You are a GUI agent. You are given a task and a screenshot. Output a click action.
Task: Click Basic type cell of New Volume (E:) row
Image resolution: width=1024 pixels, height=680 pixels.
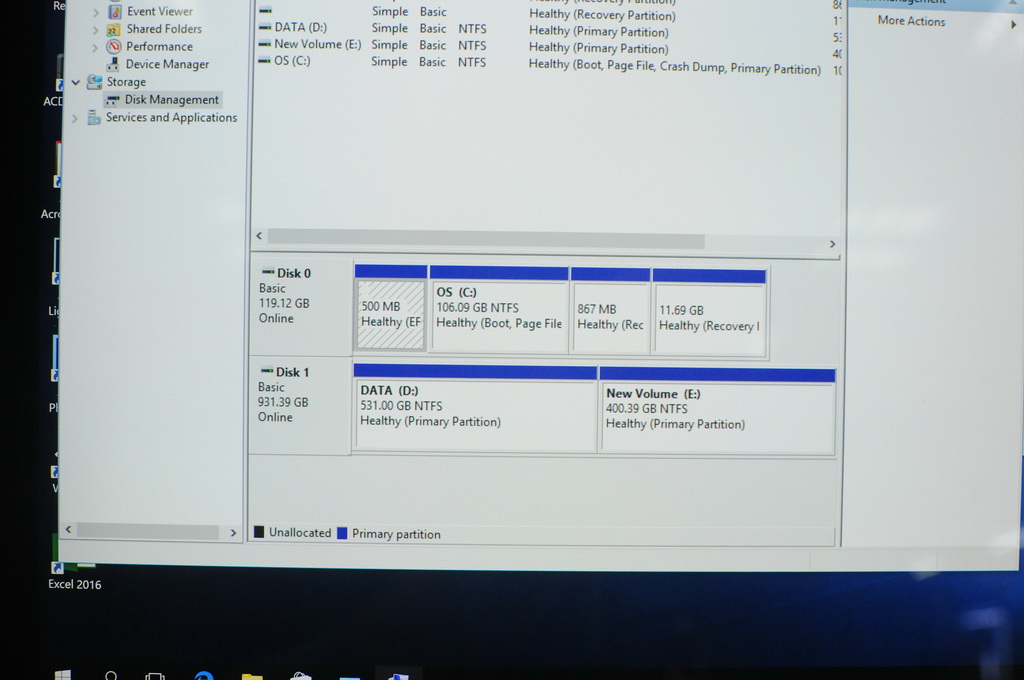[x=432, y=45]
